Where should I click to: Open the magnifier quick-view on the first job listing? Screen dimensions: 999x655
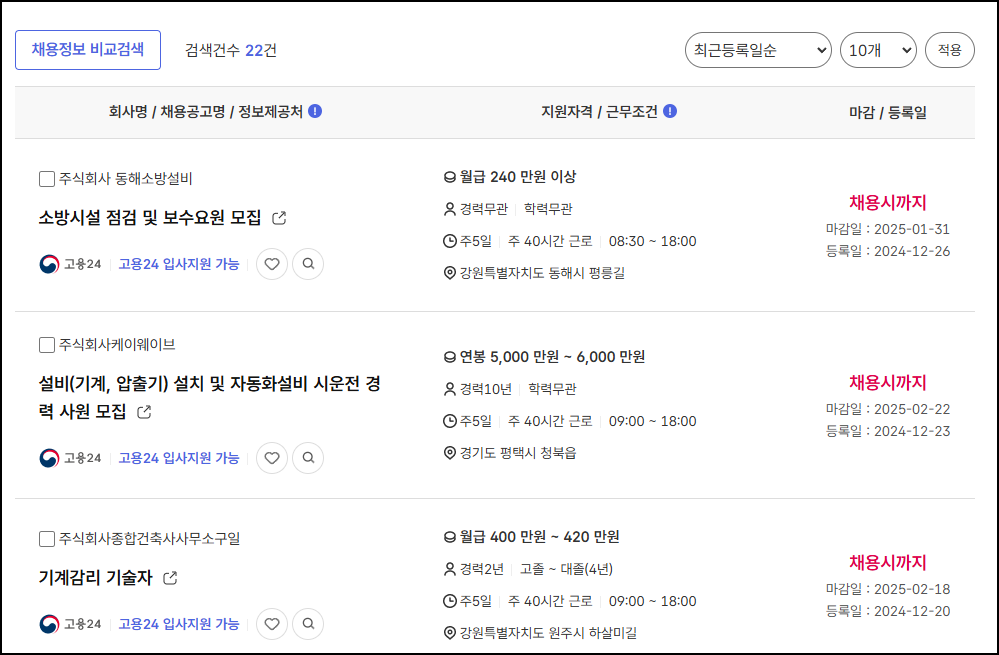click(x=309, y=264)
